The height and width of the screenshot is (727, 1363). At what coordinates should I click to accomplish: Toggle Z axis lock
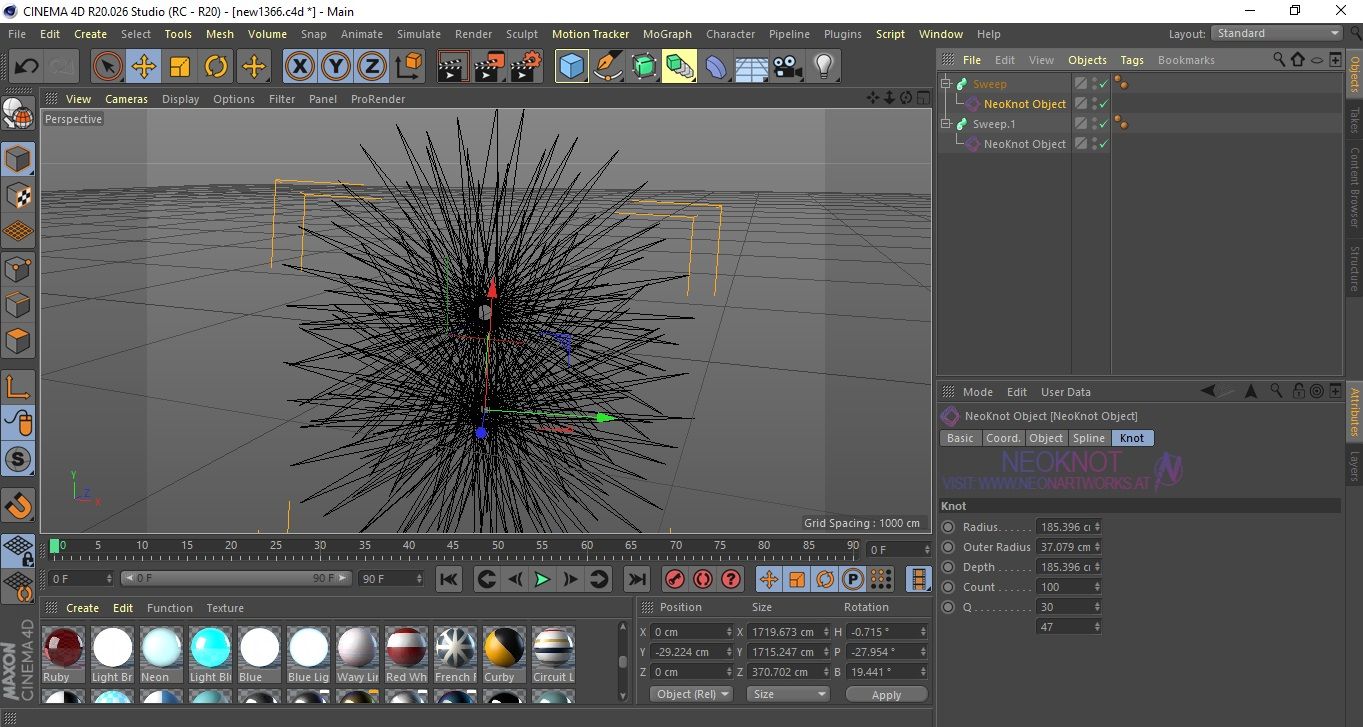coord(372,67)
